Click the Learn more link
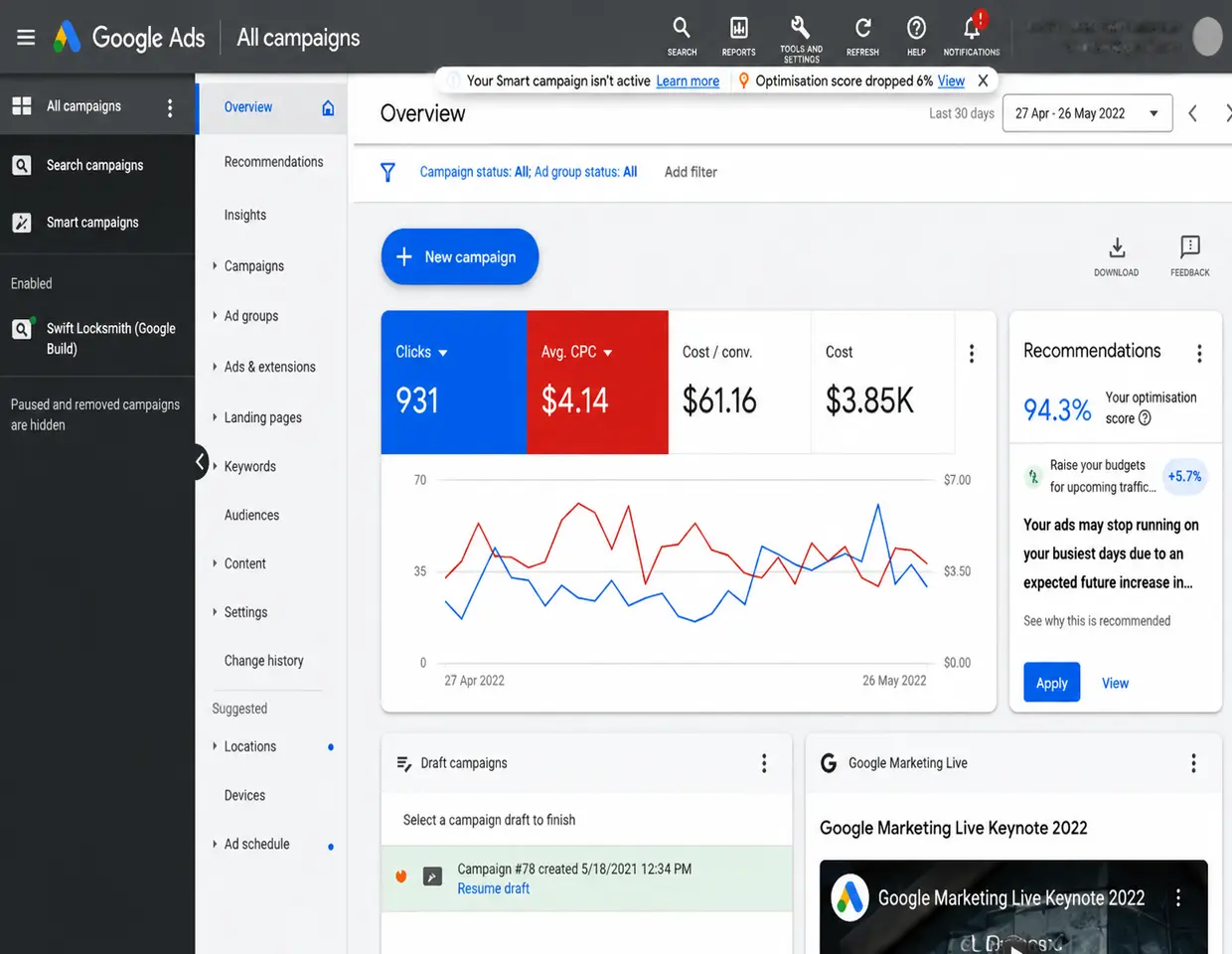Screen dimensions: 1232x954 688,80
